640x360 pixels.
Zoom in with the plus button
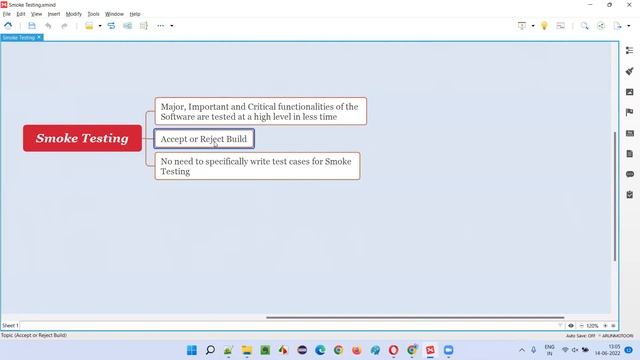click(x=605, y=326)
